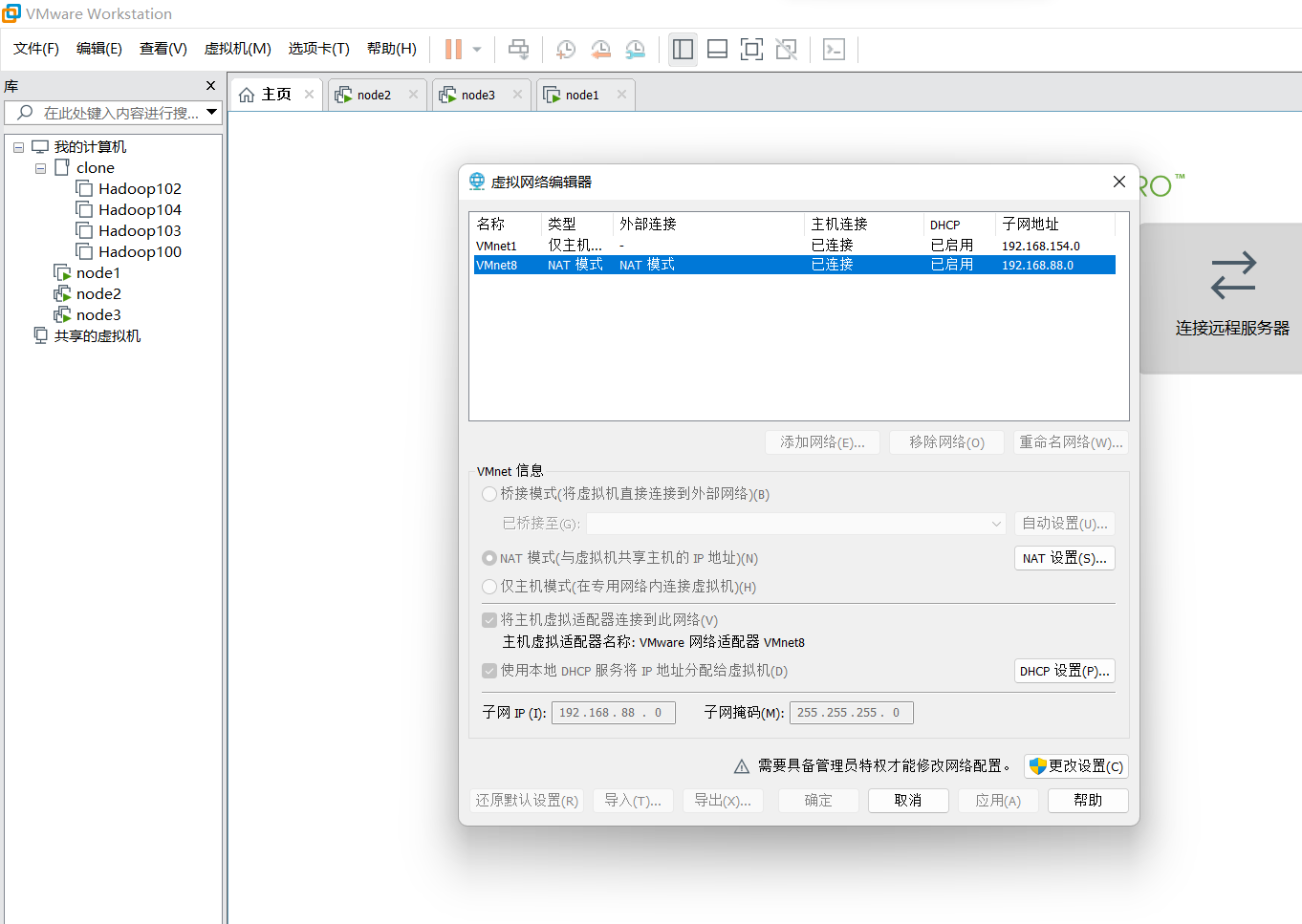Screen dimensions: 1302x924
Task: Click the 名称 column header
Action: click(507, 225)
